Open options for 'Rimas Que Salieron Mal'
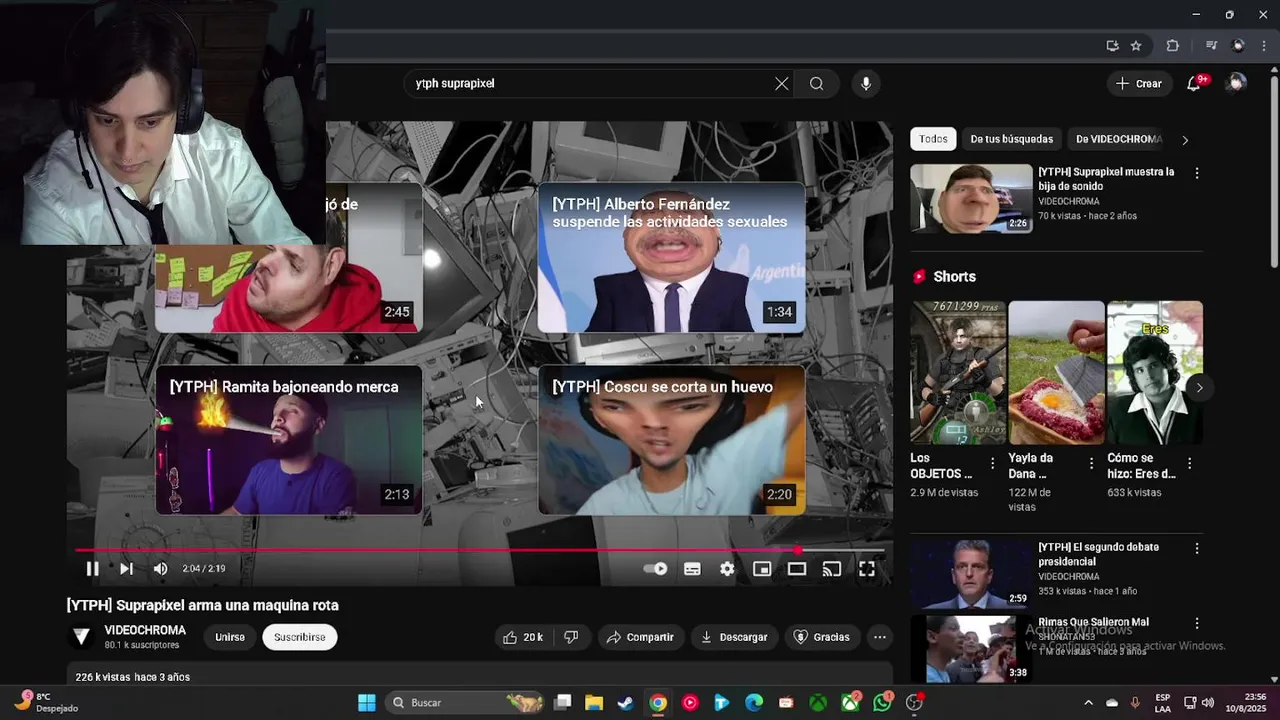 pyautogui.click(x=1197, y=623)
